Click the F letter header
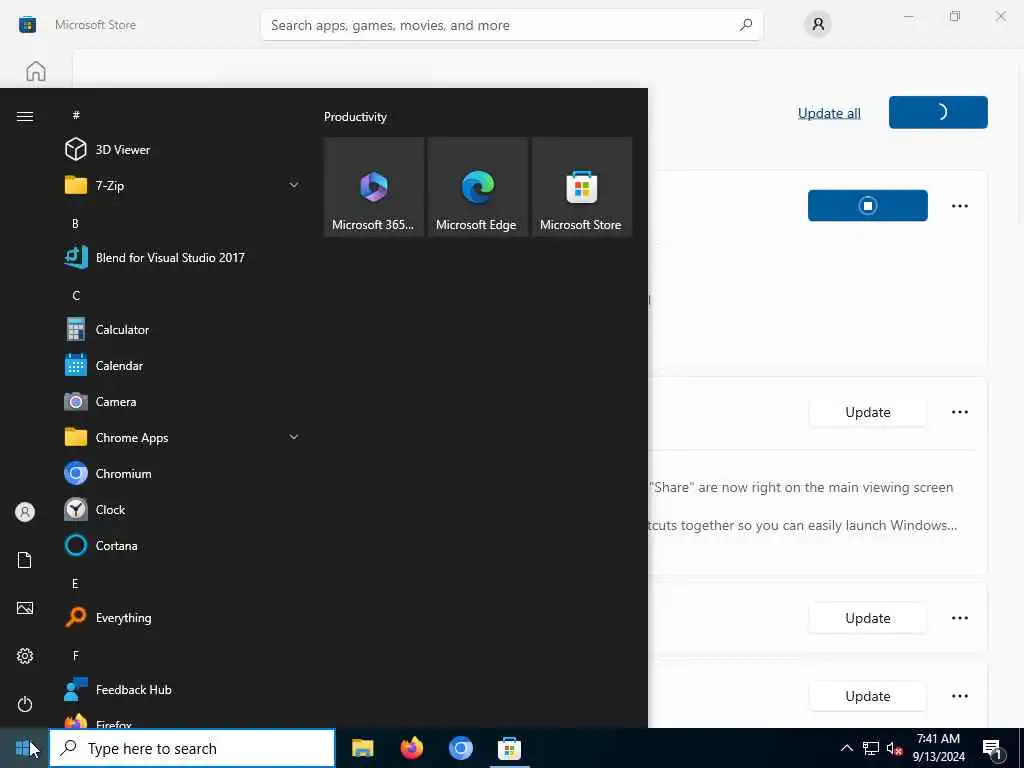 (x=75, y=655)
